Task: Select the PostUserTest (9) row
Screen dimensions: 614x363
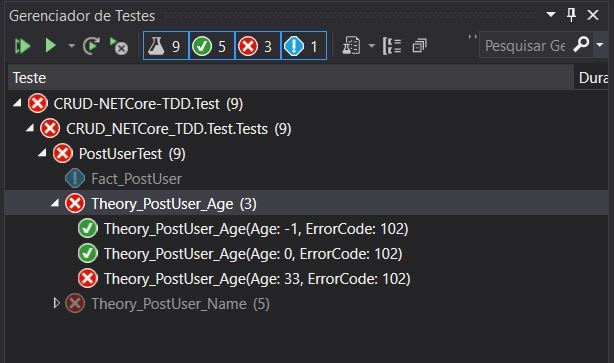Action: [307, 154]
